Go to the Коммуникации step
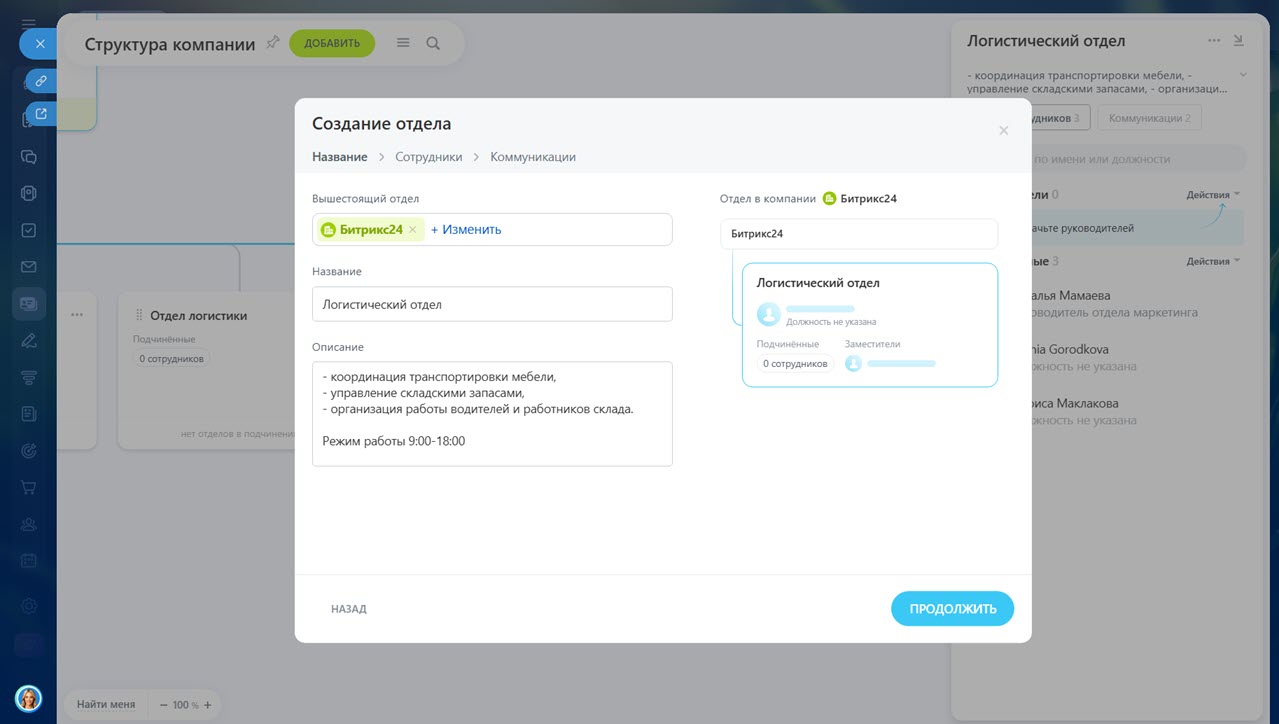 click(x=532, y=157)
